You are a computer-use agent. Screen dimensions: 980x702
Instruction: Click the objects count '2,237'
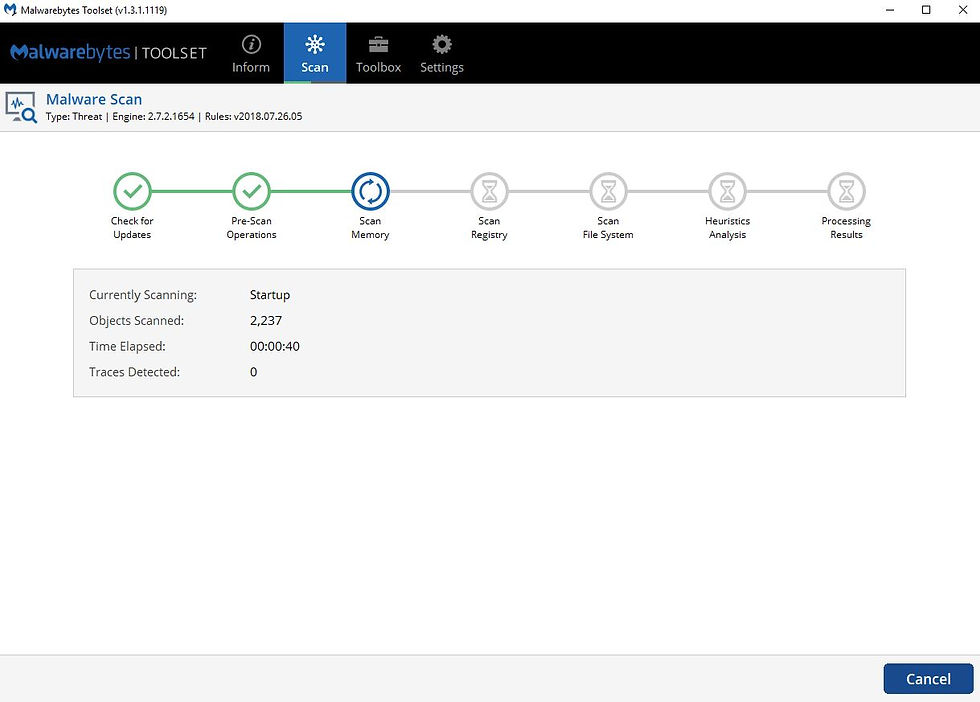(266, 321)
